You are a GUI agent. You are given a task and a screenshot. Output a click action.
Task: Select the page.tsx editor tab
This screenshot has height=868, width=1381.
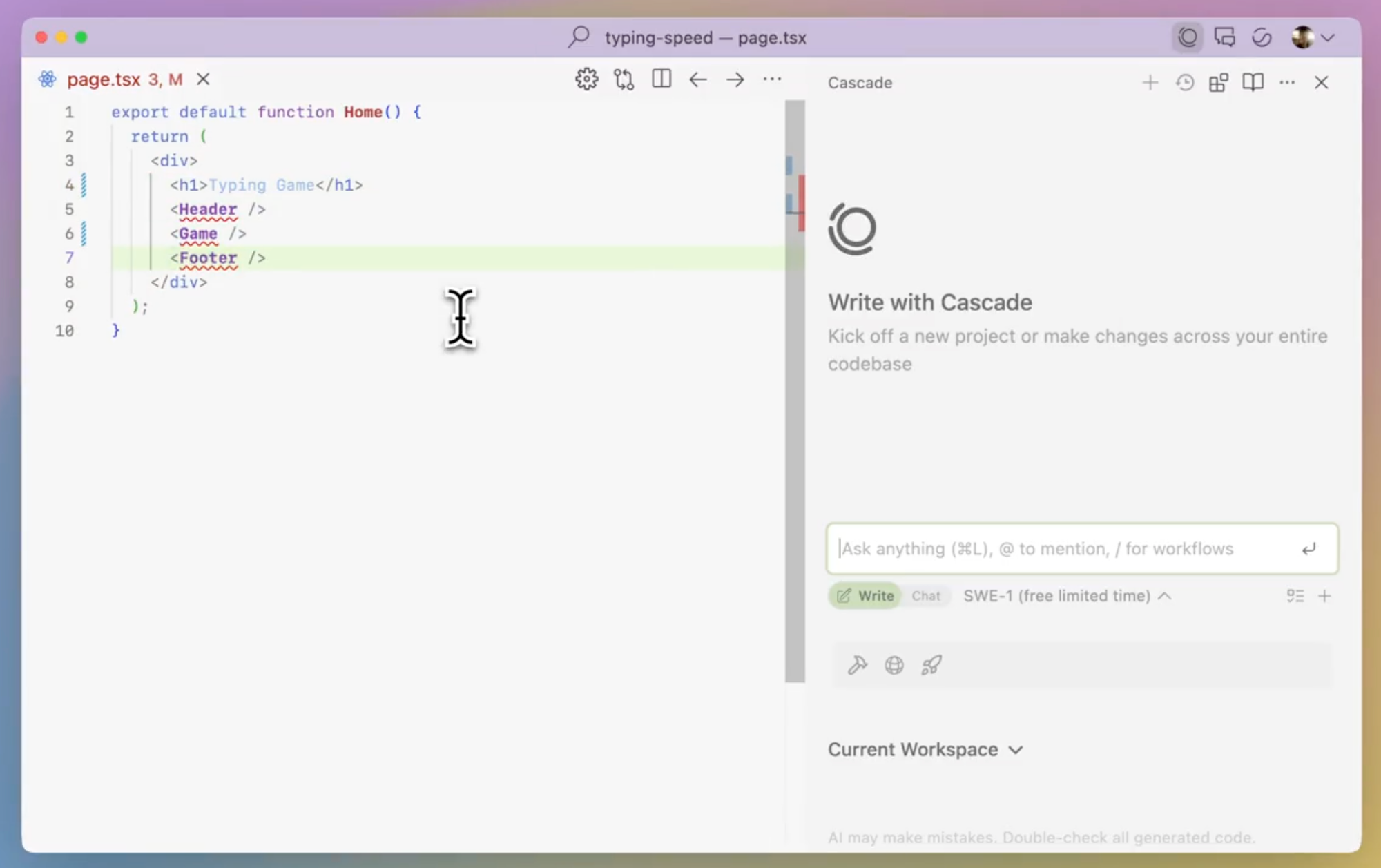(104, 79)
